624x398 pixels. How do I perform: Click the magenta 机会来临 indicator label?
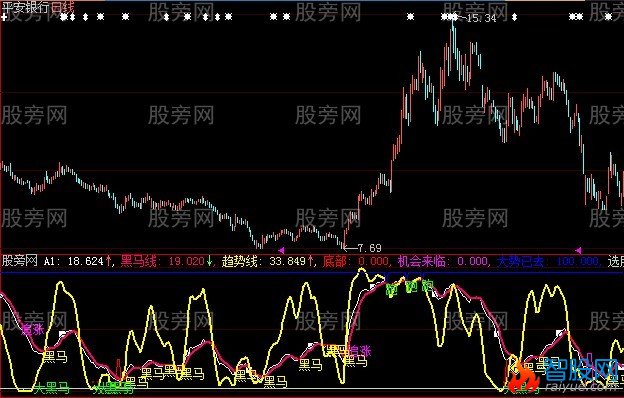422,261
